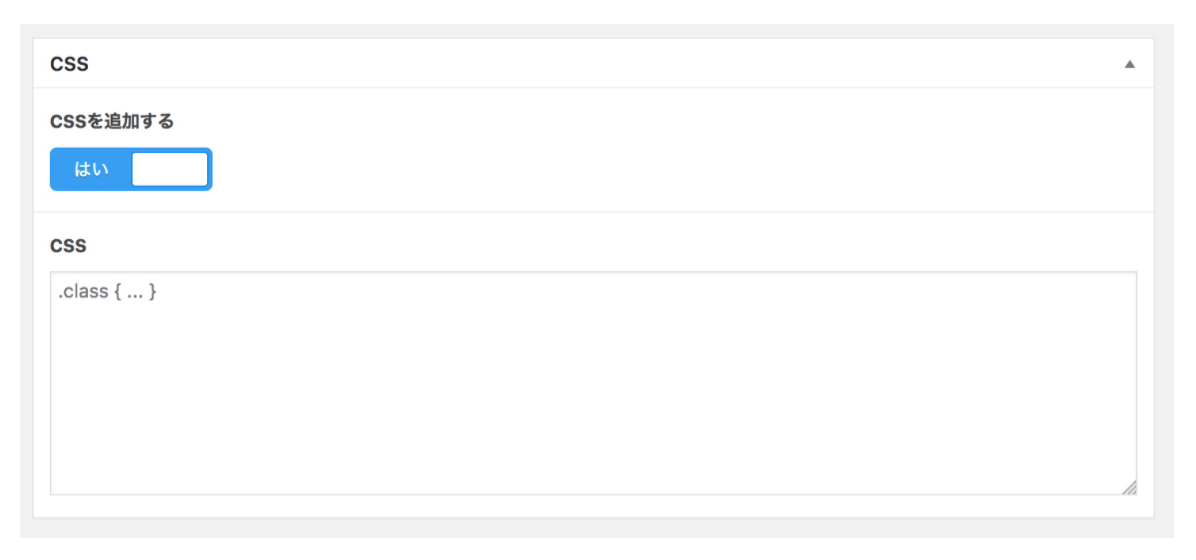Click the up-pointing arrow in the panel header
The width and height of the screenshot is (1196, 560).
click(x=1130, y=64)
